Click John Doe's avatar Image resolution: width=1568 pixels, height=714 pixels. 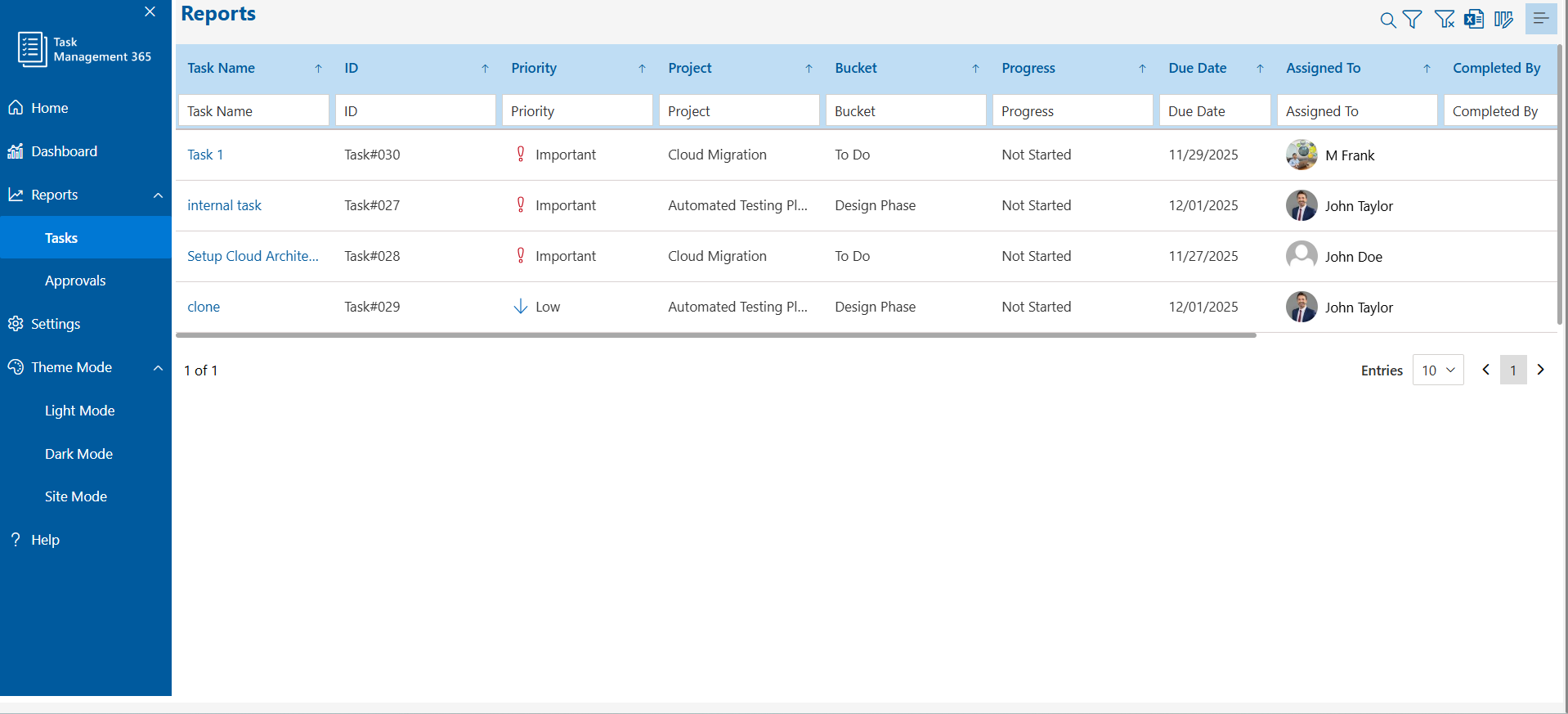(1301, 256)
